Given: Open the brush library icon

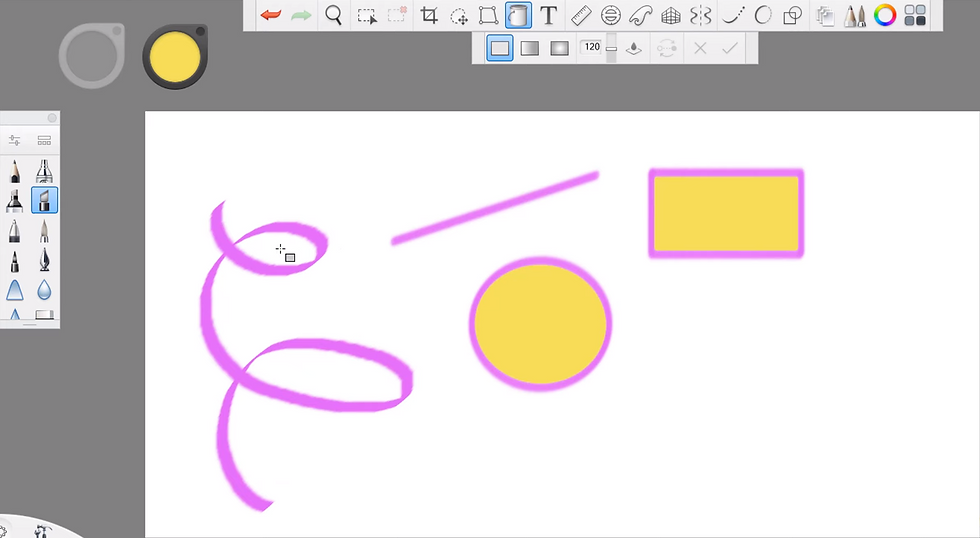Looking at the screenshot, I should tap(44, 140).
